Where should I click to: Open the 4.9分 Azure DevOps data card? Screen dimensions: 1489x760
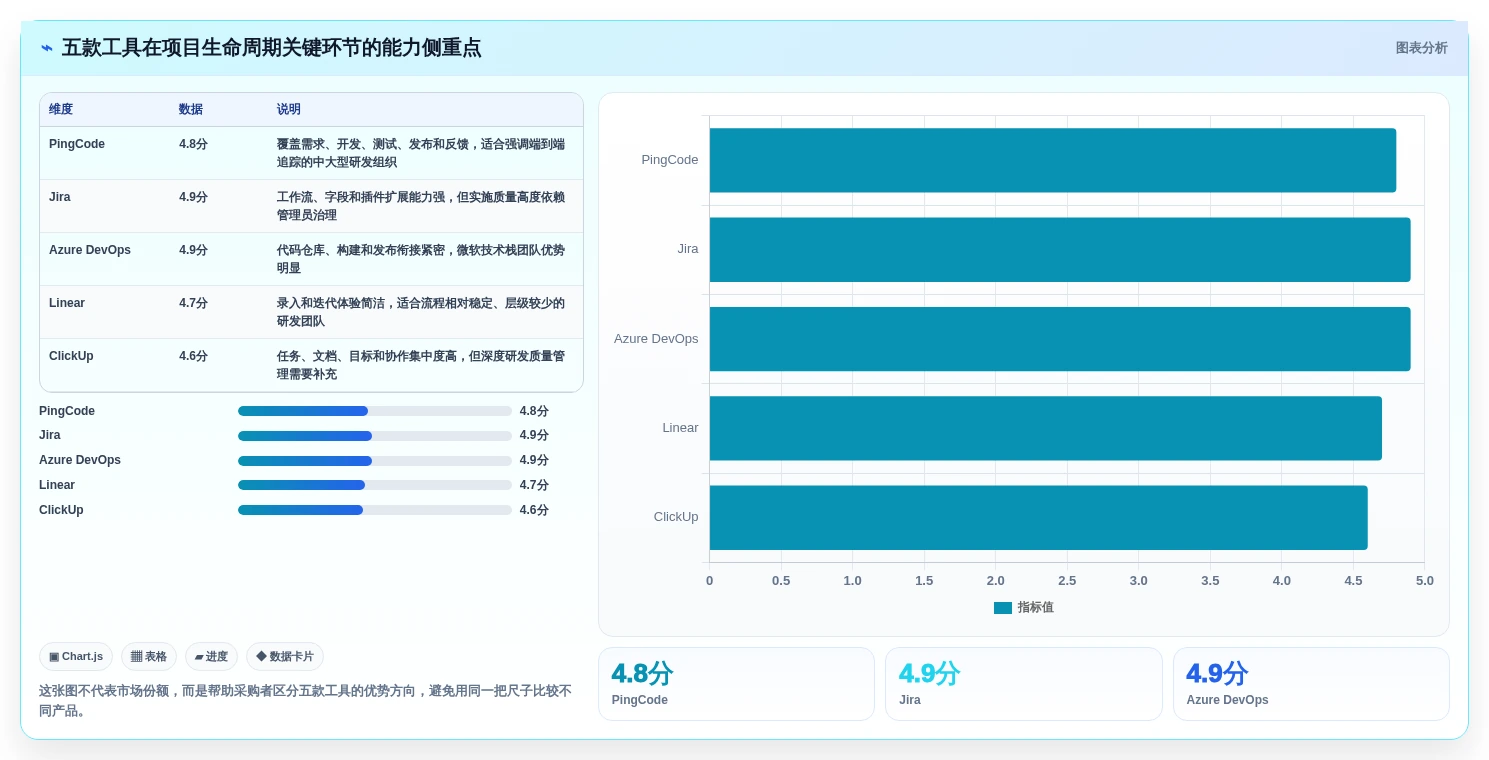tap(1311, 684)
